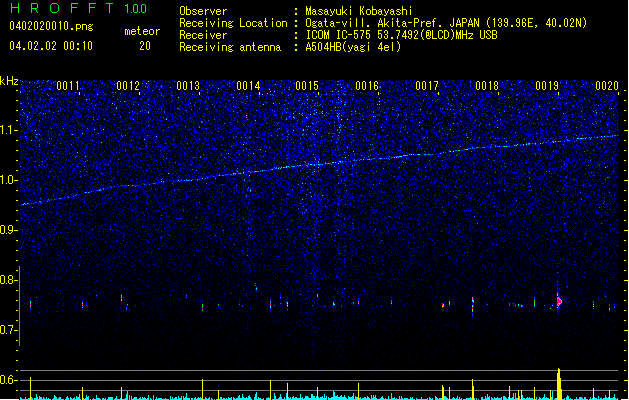
Task: Click the date stamp 04.02.02 00:10
Action: (51, 46)
